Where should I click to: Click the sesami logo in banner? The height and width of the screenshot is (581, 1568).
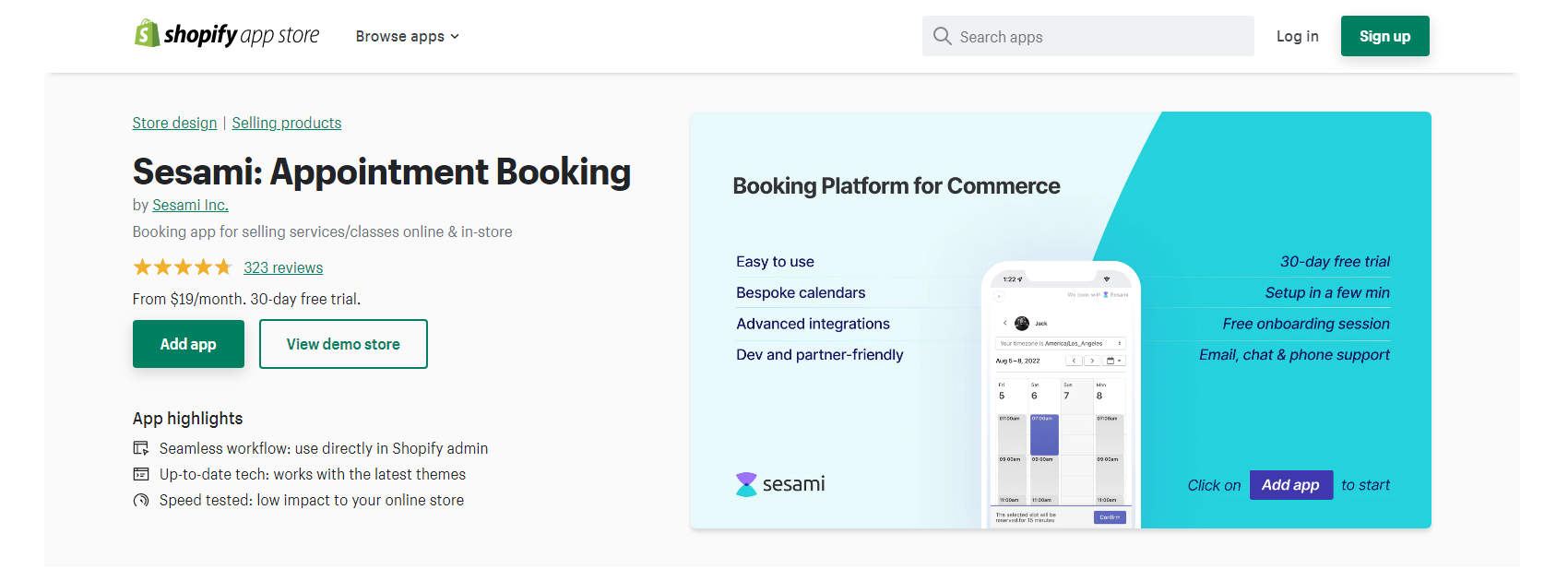pyautogui.click(x=780, y=484)
